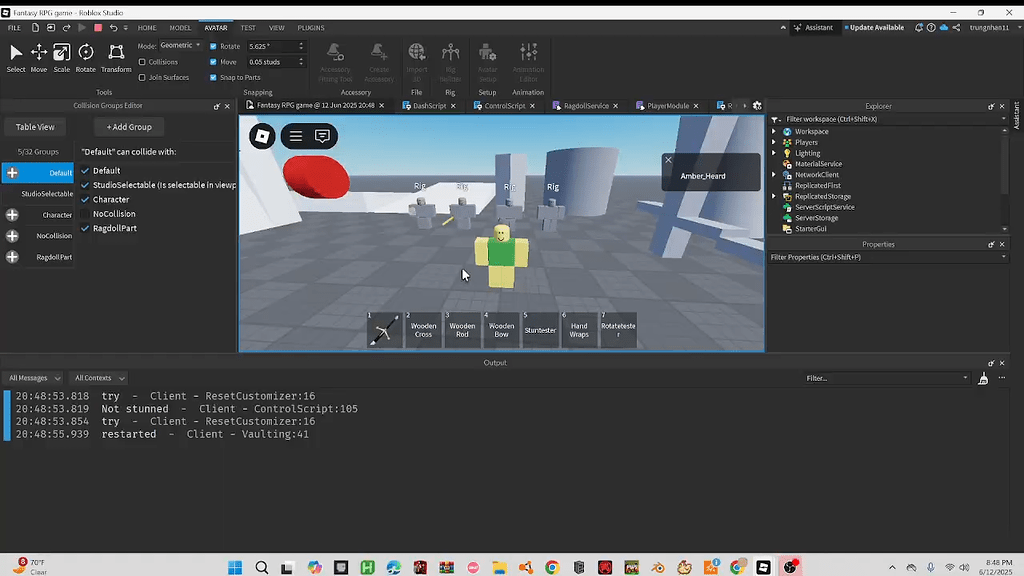The image size is (1024, 576).
Task: Switch to the PLUGINS ribbon tab
Action: tap(311, 28)
